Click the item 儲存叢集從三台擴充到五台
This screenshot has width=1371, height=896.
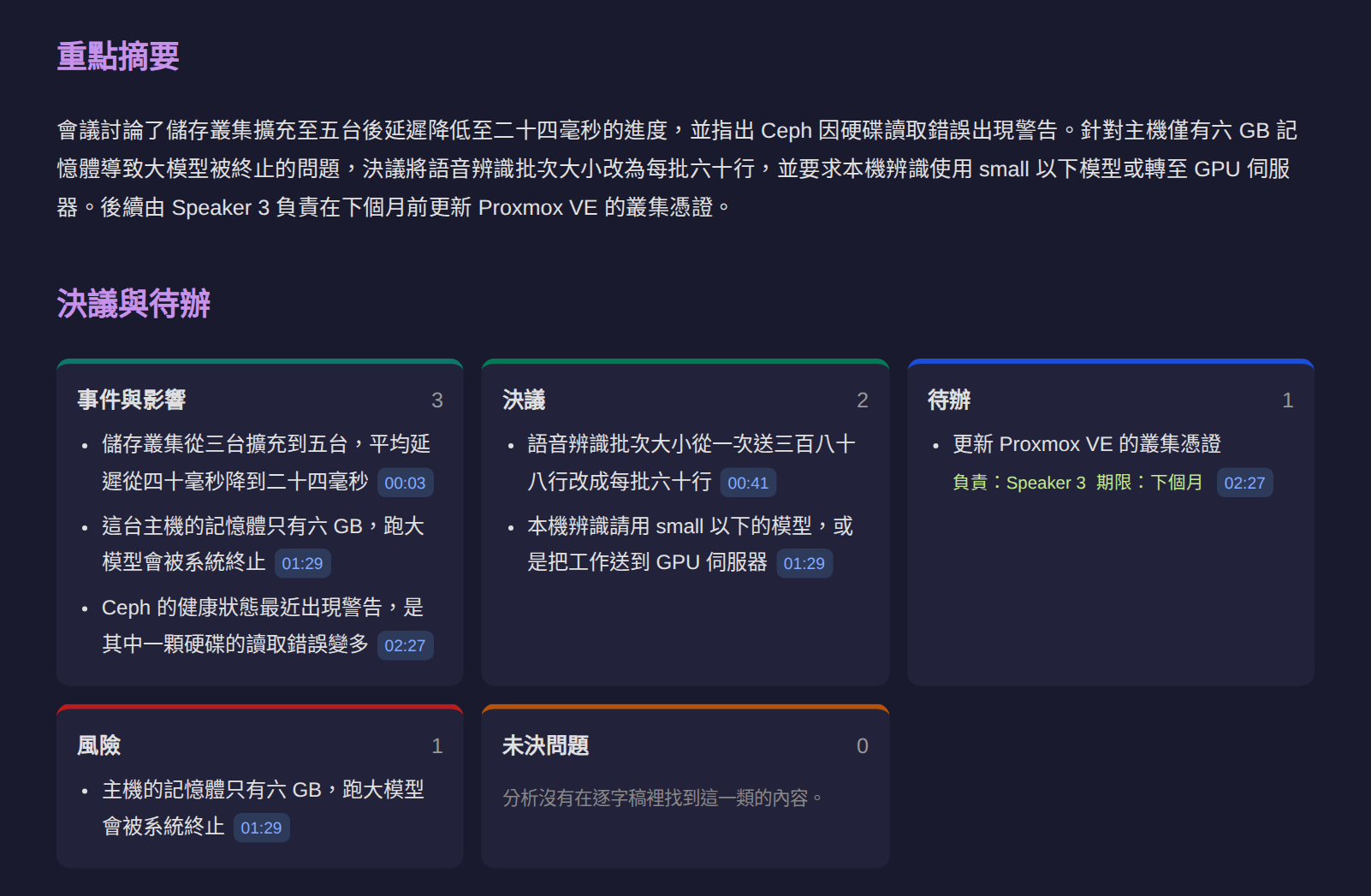(x=266, y=463)
